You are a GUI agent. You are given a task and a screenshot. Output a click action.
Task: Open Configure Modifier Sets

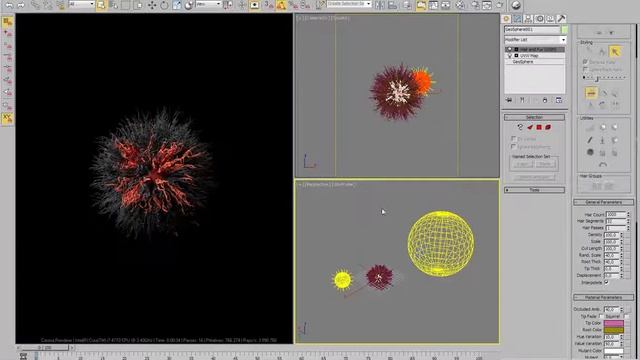click(x=559, y=100)
